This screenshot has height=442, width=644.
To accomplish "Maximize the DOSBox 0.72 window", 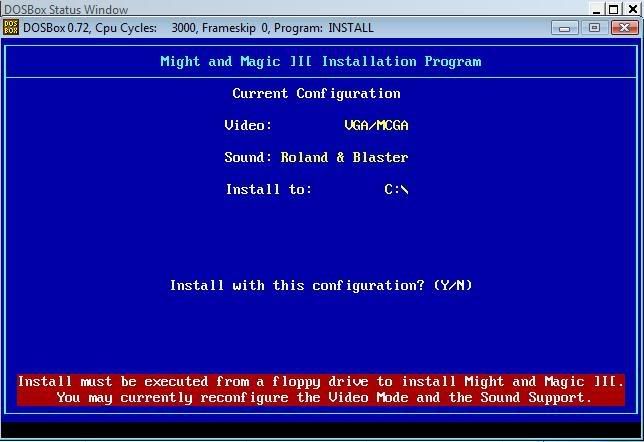I will pos(594,28).
